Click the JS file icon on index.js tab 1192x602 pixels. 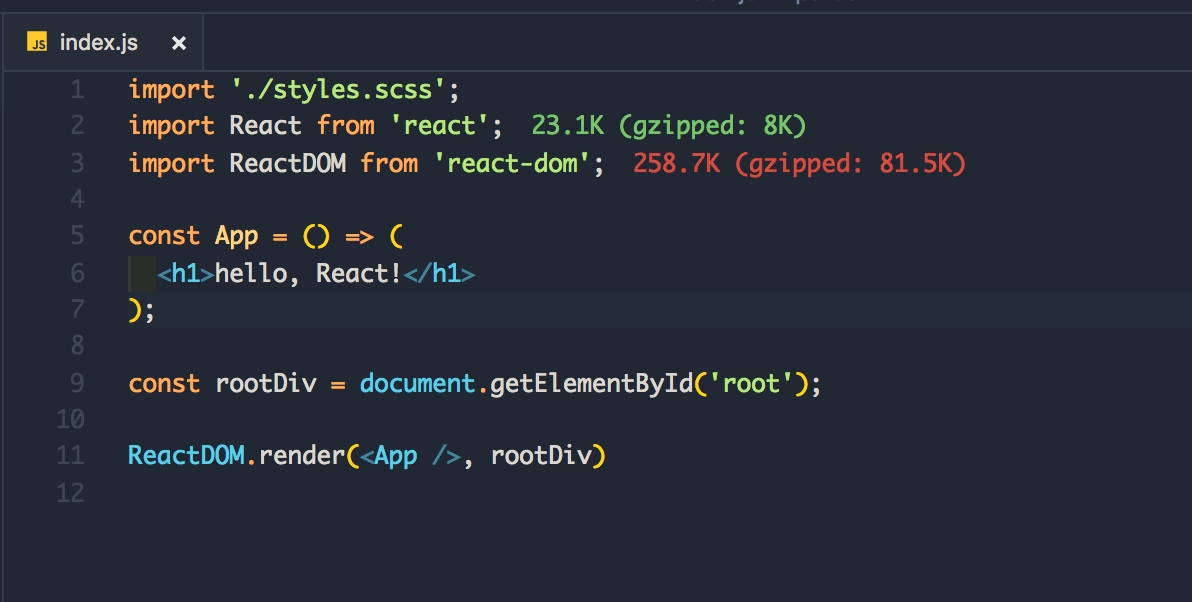37,42
